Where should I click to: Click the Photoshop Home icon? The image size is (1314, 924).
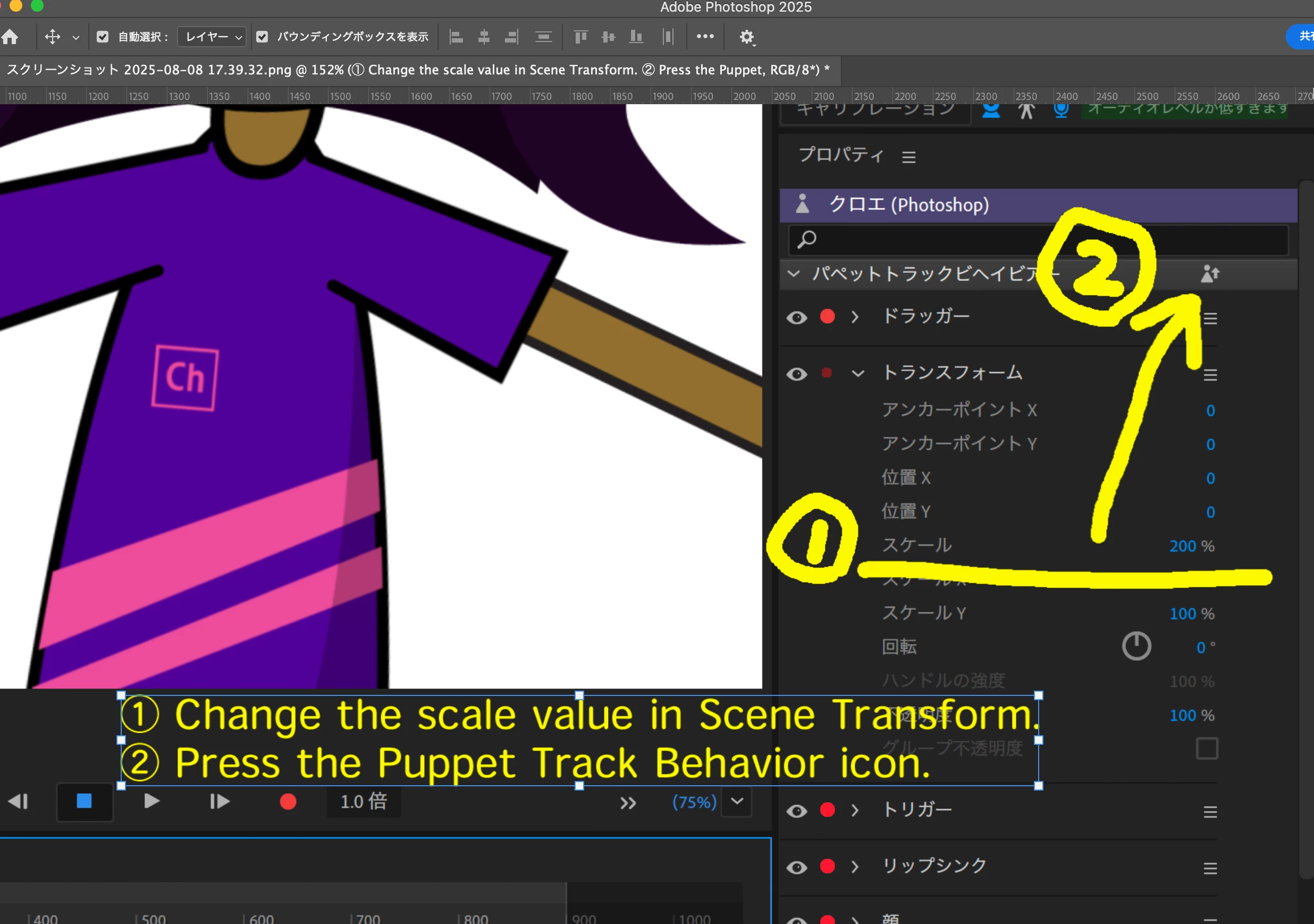tap(10, 37)
